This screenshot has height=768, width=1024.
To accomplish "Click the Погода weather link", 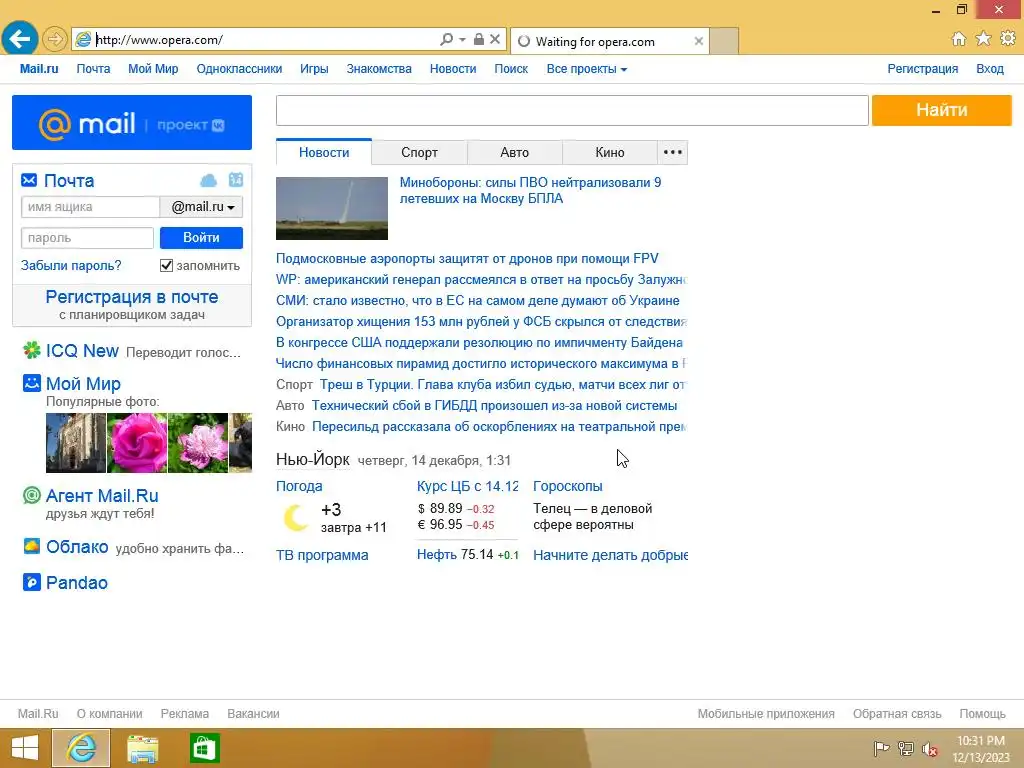I will (299, 486).
